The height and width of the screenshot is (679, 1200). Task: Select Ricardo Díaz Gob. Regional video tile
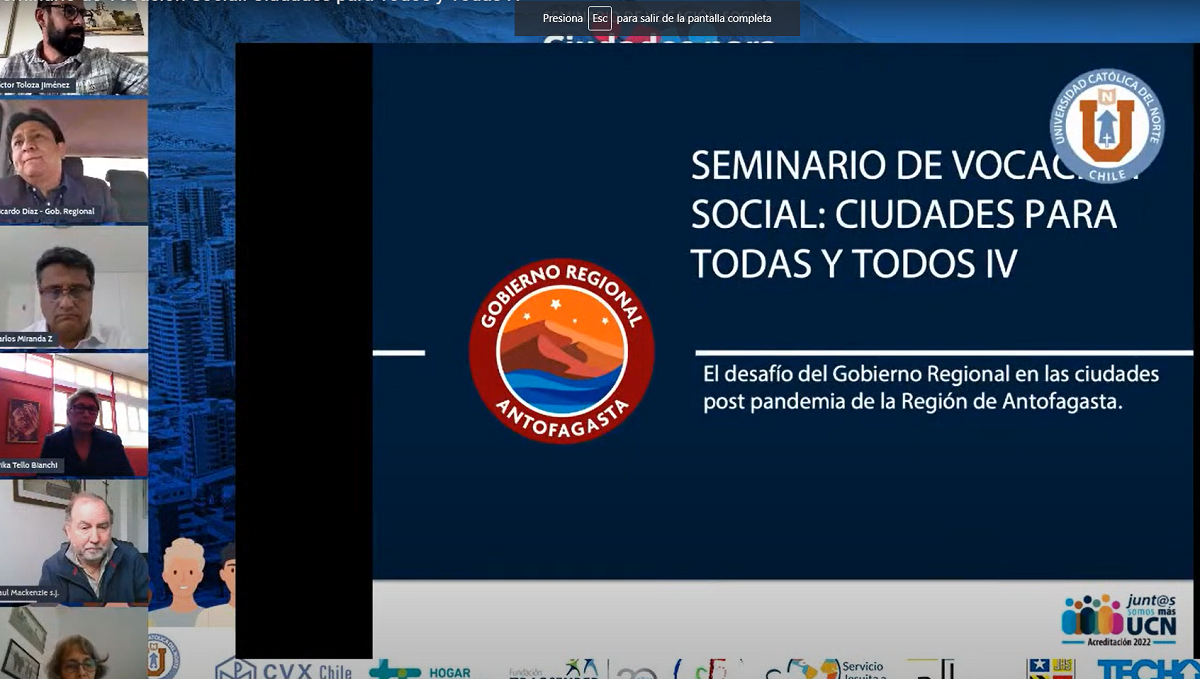(x=74, y=161)
